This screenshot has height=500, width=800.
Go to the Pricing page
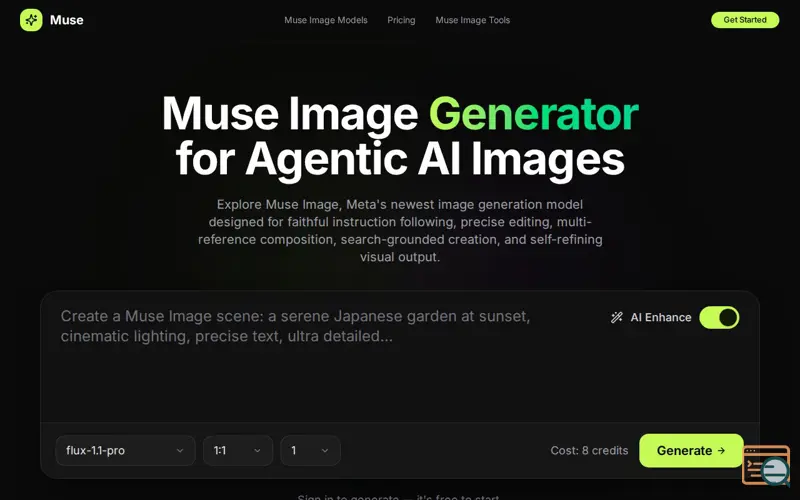click(x=401, y=20)
